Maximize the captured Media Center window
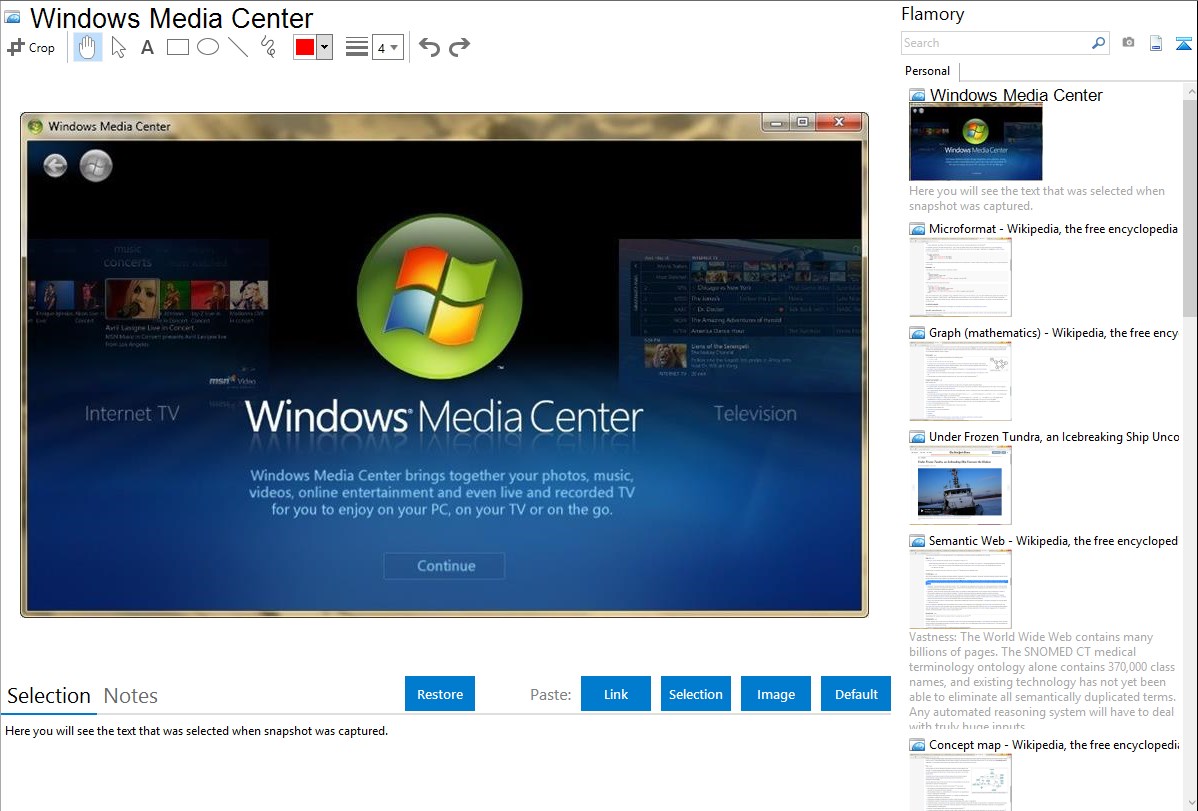This screenshot has height=811, width=1198. click(x=802, y=122)
